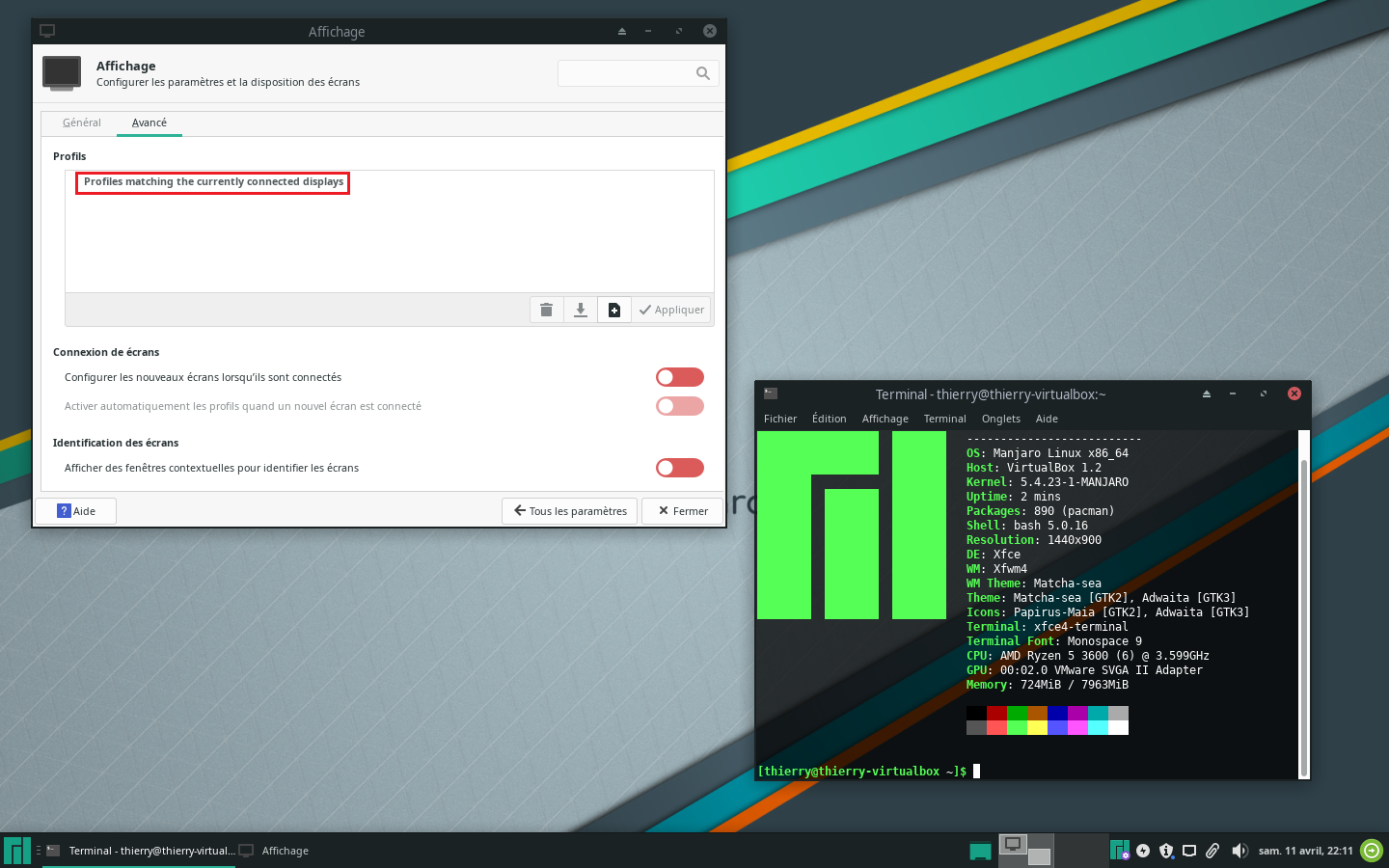Image resolution: width=1389 pixels, height=868 pixels.
Task: Click the save profile download-arrow icon
Action: coord(581,310)
